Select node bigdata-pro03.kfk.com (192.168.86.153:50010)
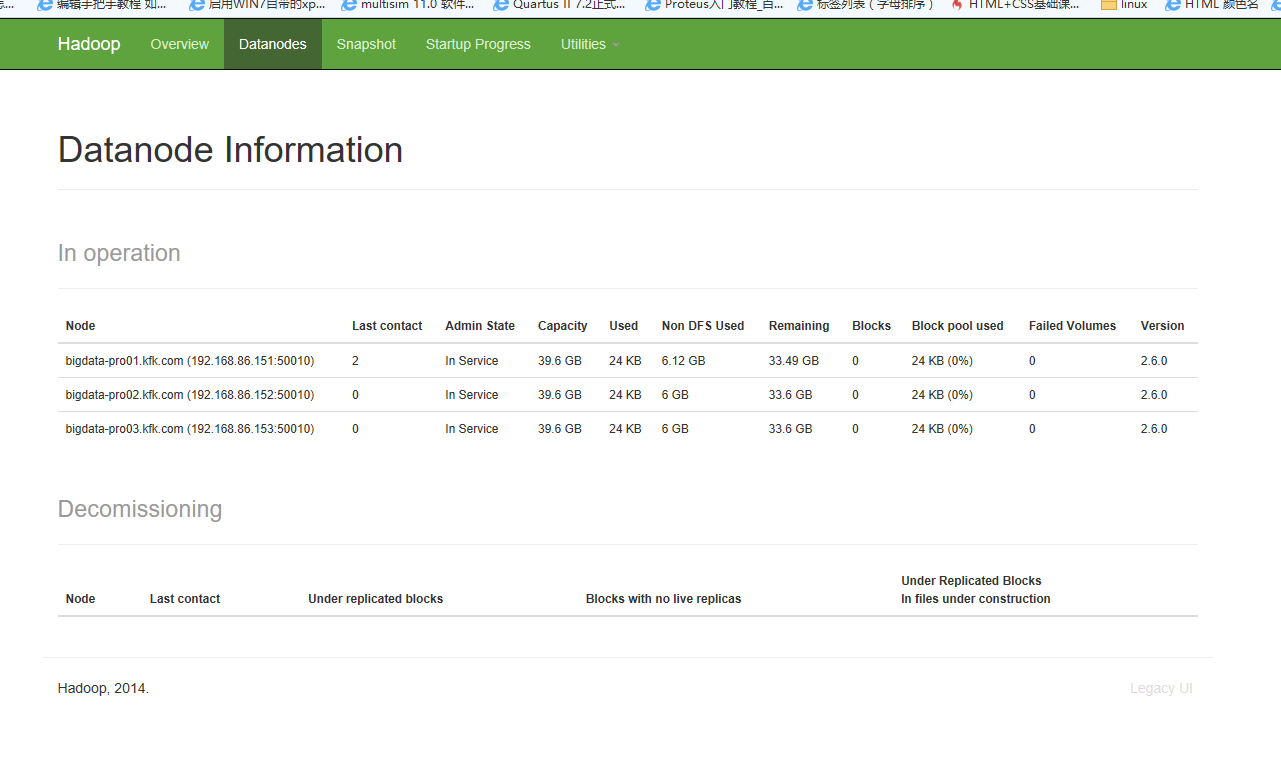1281x771 pixels. pyautogui.click(x=190, y=429)
